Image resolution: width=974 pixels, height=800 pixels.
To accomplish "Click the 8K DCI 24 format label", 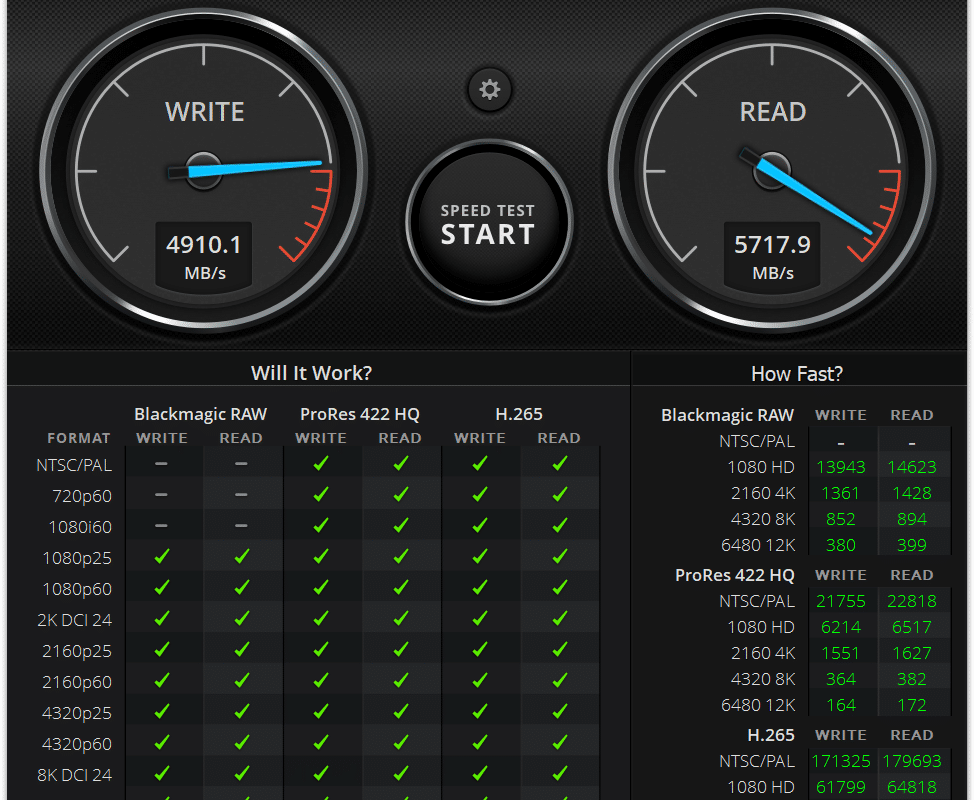I will [75, 775].
